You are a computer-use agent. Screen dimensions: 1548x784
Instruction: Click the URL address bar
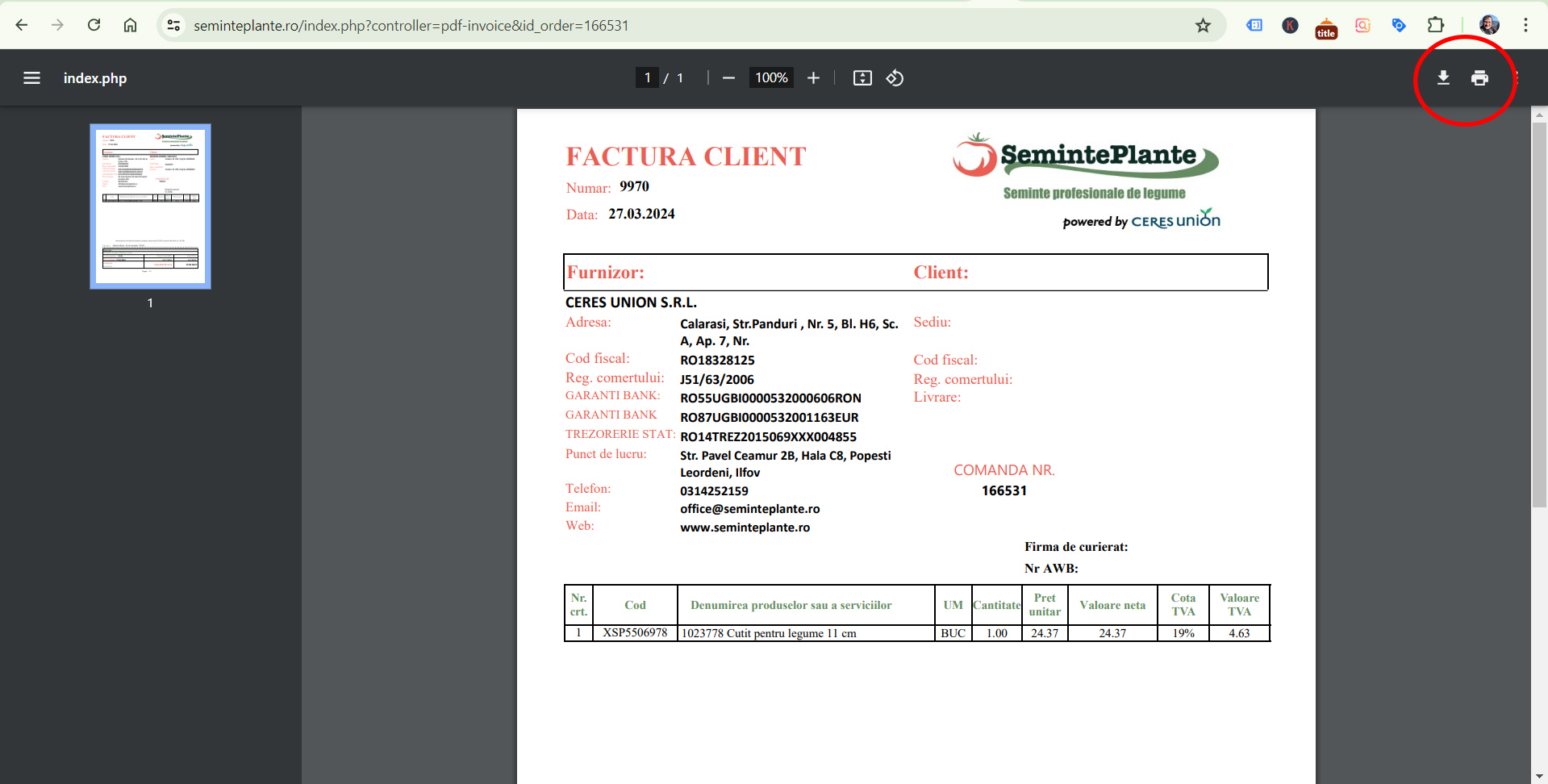click(686, 26)
